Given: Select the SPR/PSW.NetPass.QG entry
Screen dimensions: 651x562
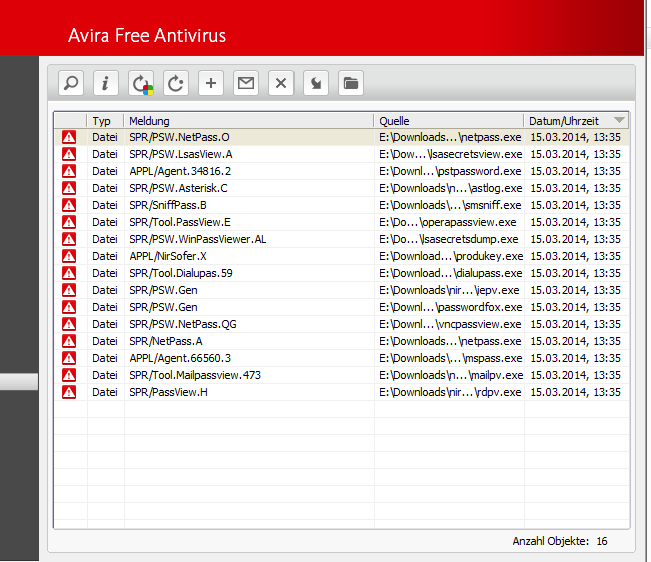Looking at the screenshot, I should click(x=342, y=324).
